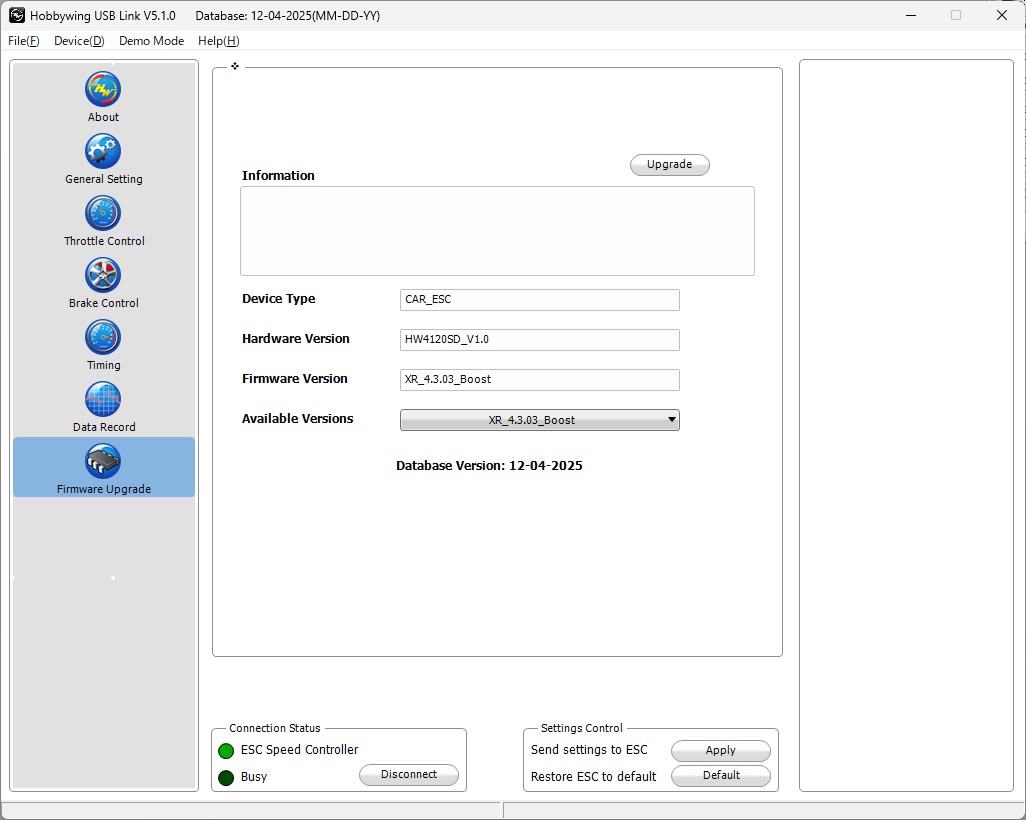Image resolution: width=1026 pixels, height=820 pixels.
Task: Go to the Brake Control icon
Action: point(103,275)
